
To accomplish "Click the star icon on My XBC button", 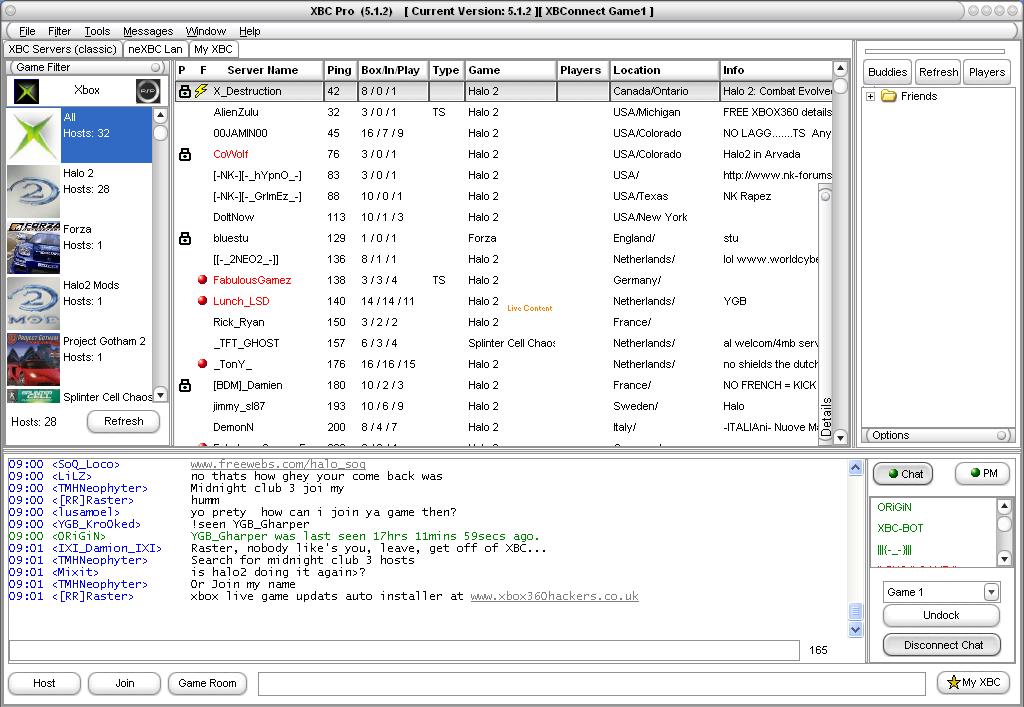I will pyautogui.click(x=952, y=683).
